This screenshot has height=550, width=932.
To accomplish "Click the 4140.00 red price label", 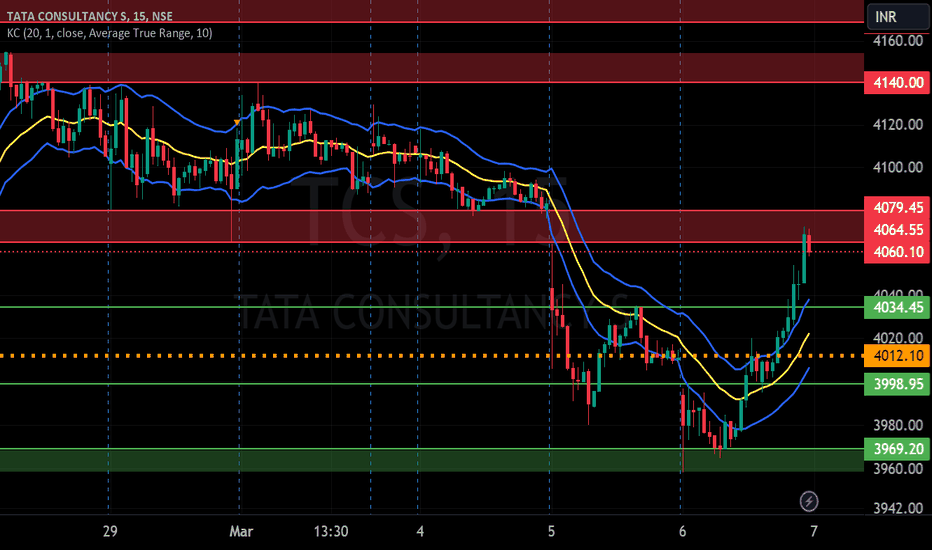I will click(898, 83).
